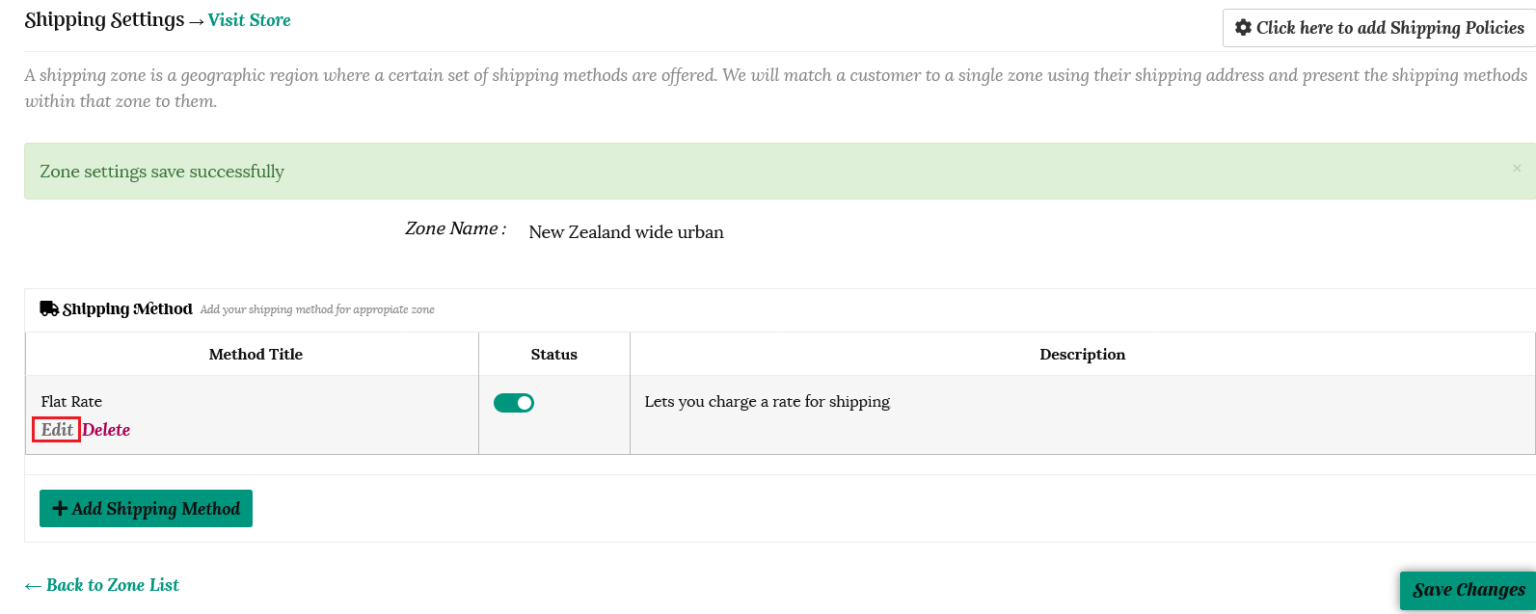Delete the Flat Rate shipping method

tap(106, 430)
